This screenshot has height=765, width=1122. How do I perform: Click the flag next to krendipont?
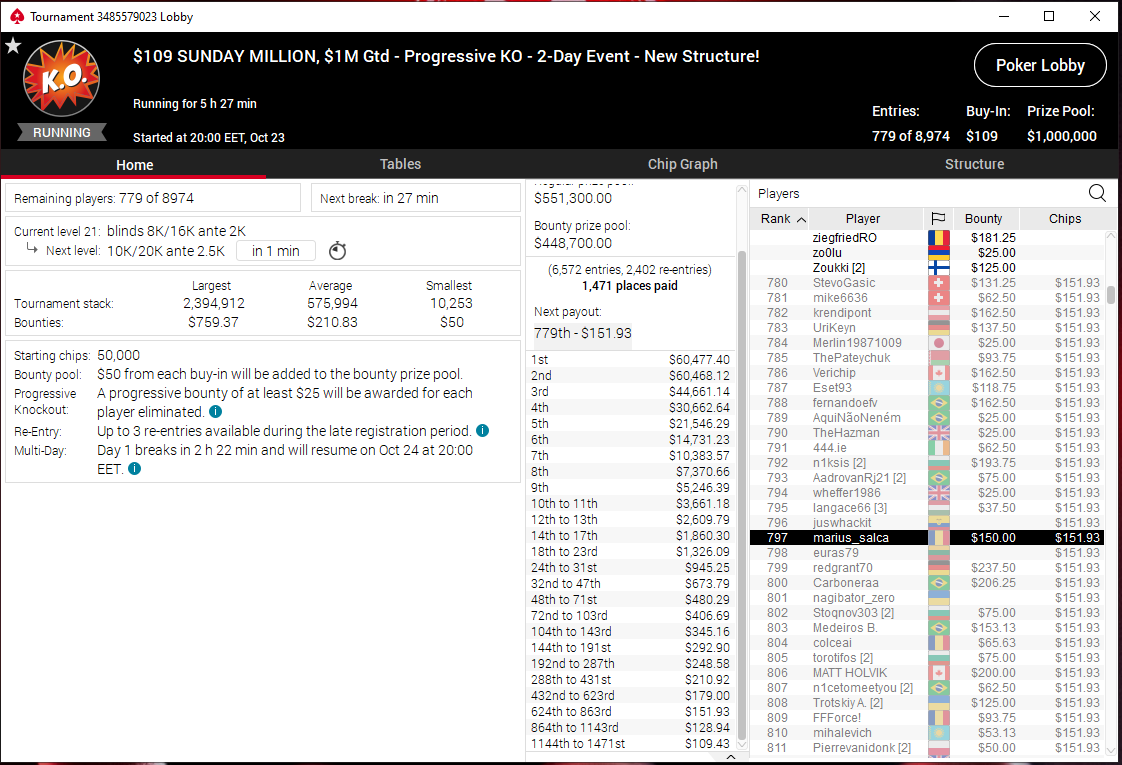[x=939, y=313]
